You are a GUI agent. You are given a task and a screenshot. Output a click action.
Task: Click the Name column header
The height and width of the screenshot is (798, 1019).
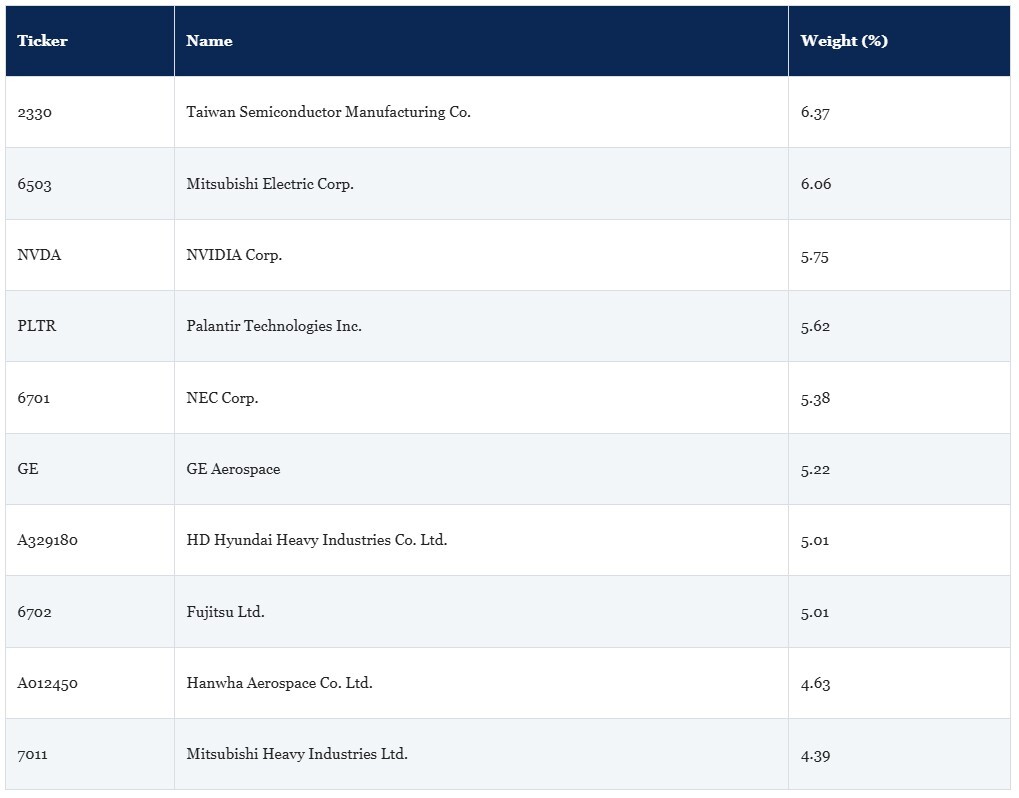click(481, 41)
